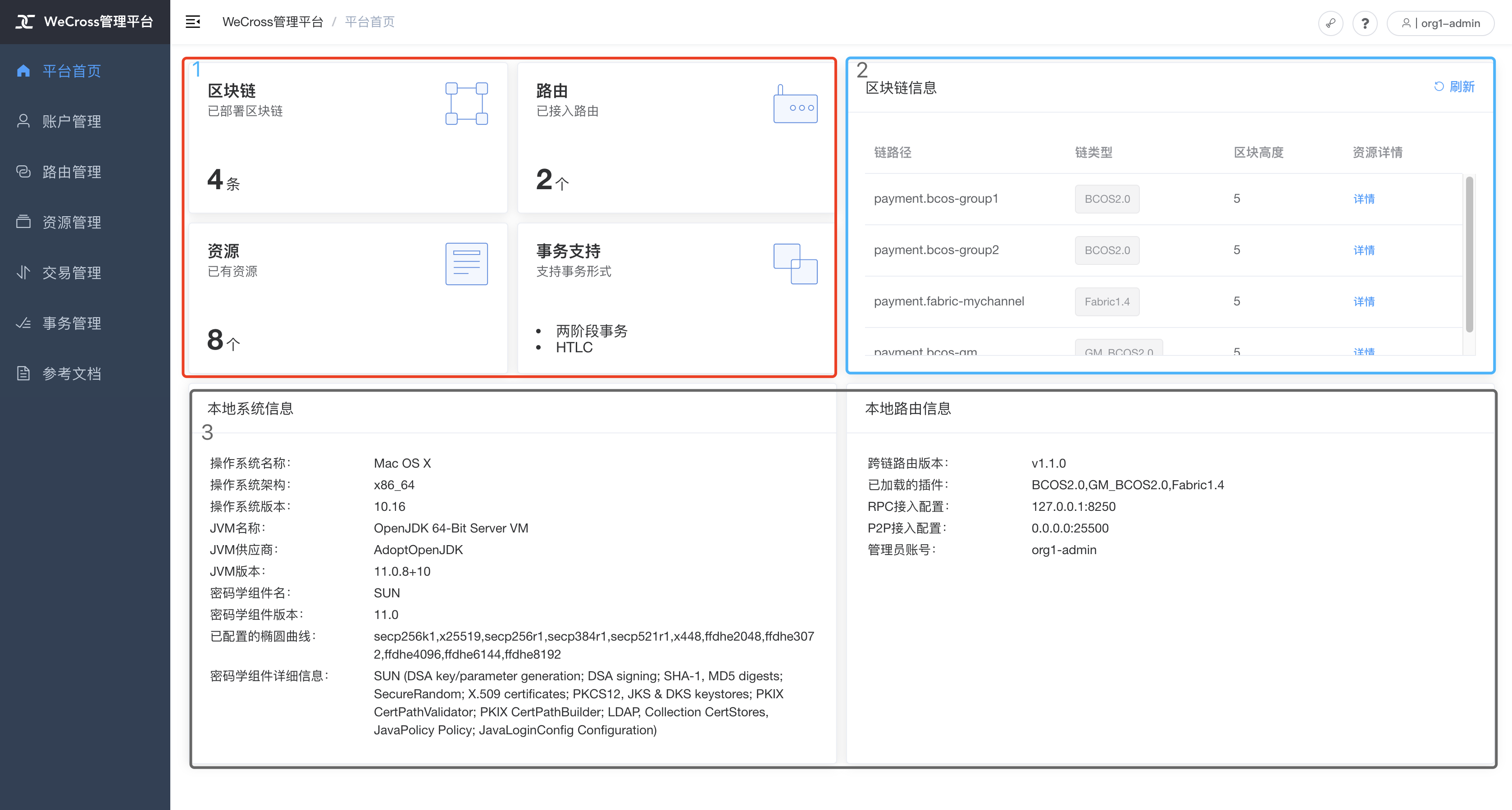Click the router icon on 路由 card
This screenshot has height=810, width=1512.
point(795,104)
